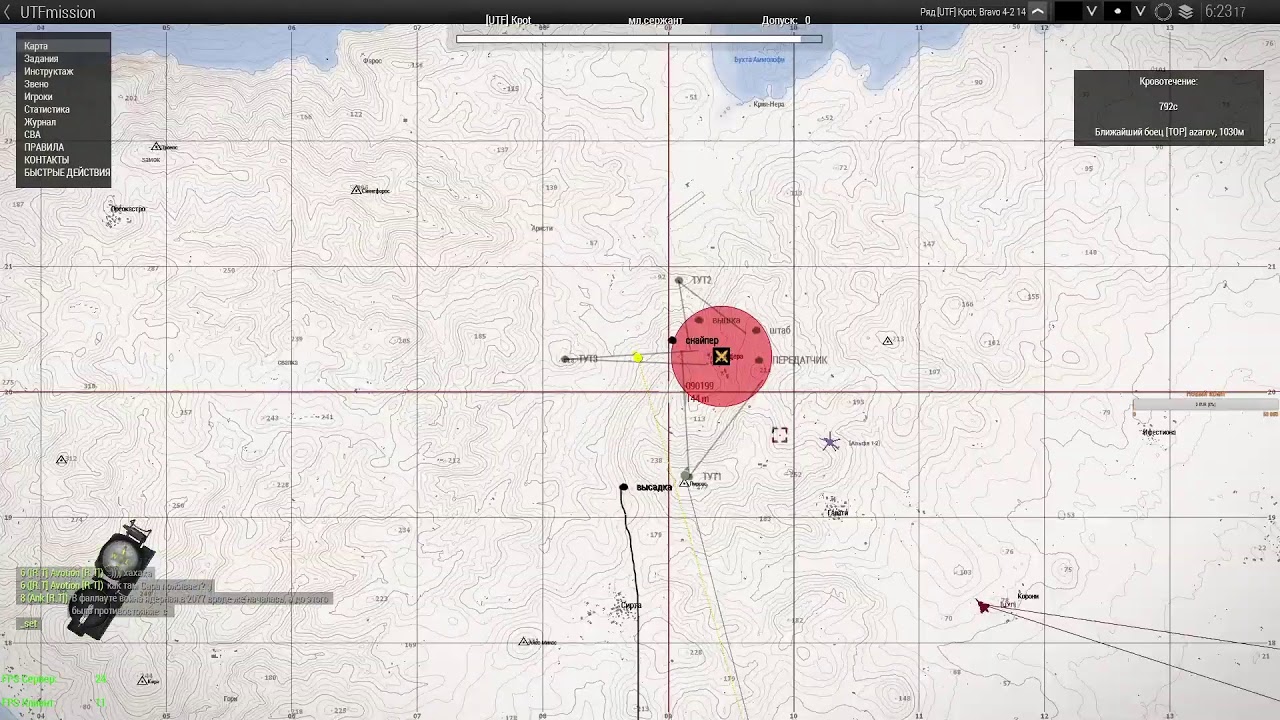1280x720 pixels.
Task: Collapse the unit info with the up chevron
Action: click(1038, 12)
